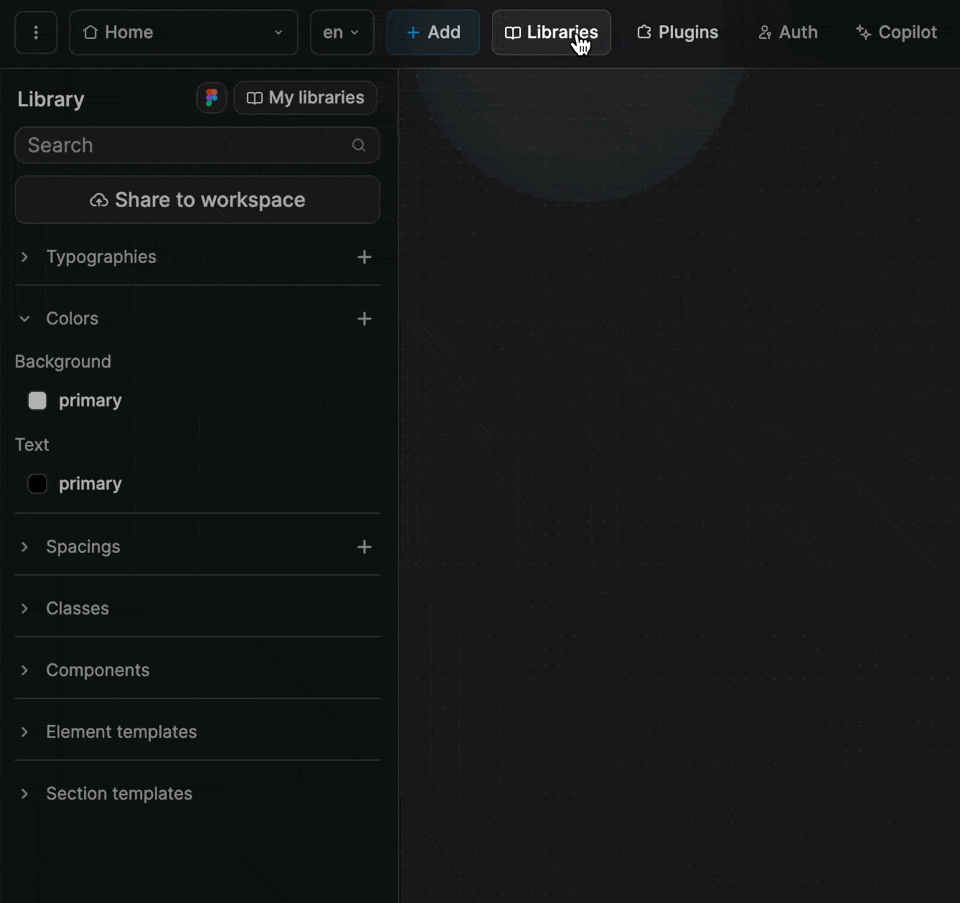Click the sparkles icon next to Copilot

(862, 32)
